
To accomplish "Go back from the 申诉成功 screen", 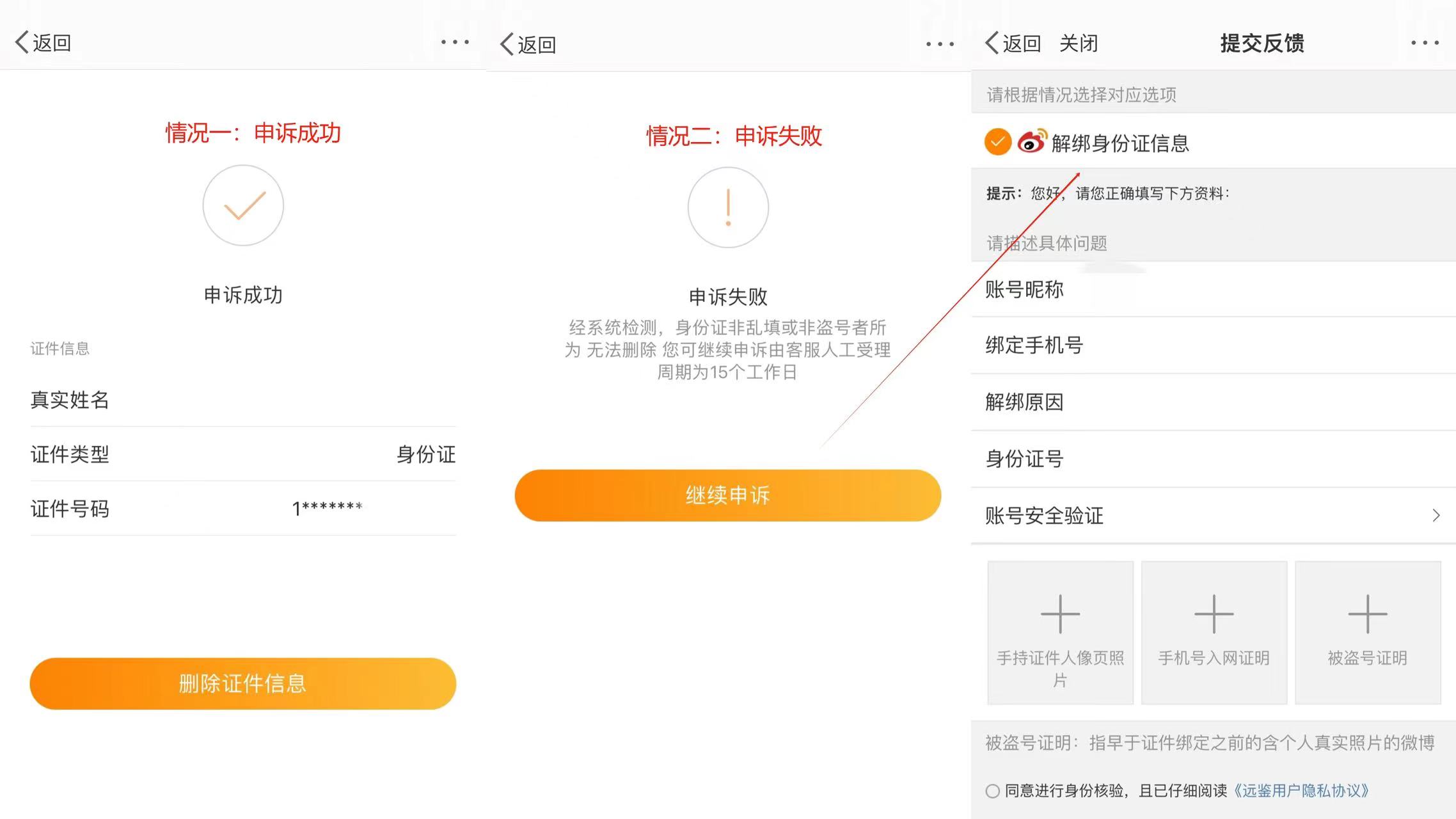I will [x=43, y=43].
